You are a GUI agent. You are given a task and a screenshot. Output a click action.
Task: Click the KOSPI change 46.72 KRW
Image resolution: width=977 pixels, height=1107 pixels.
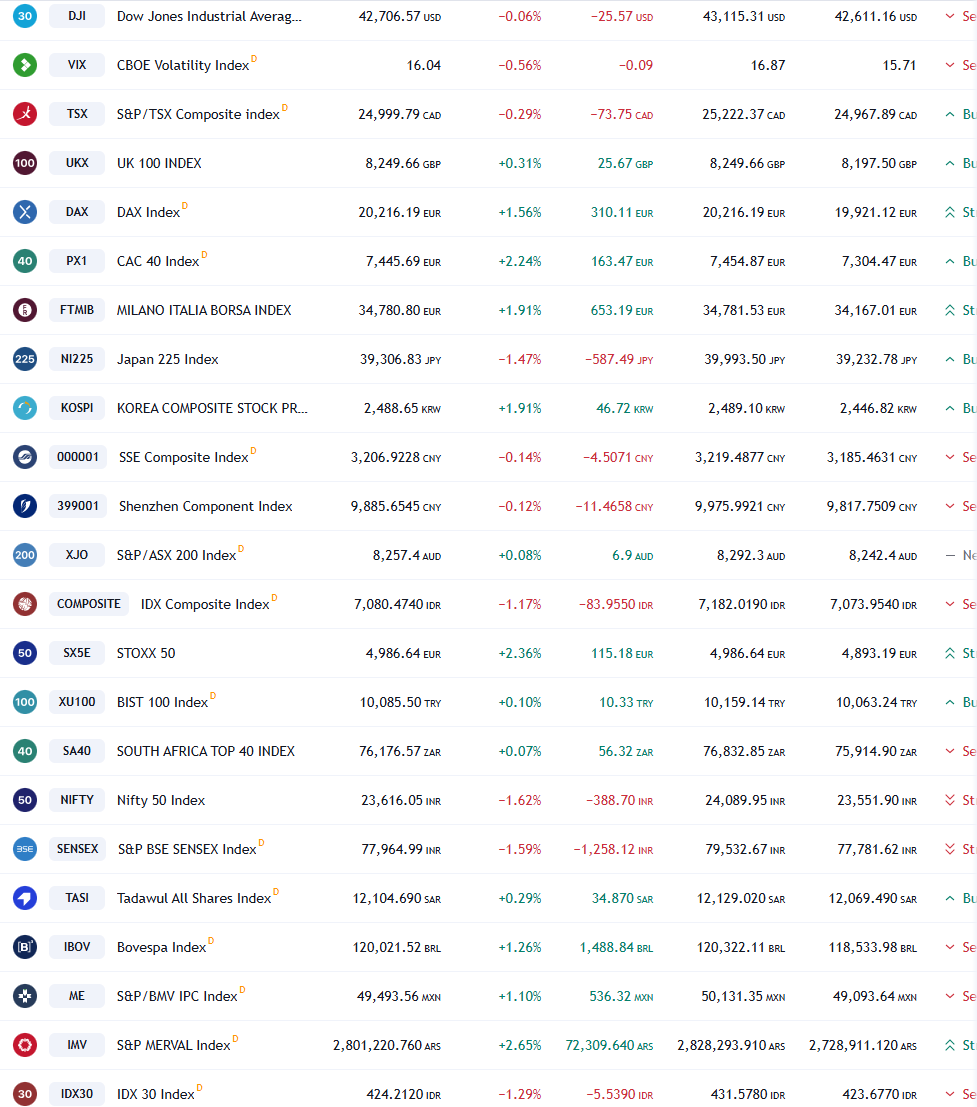tap(624, 408)
